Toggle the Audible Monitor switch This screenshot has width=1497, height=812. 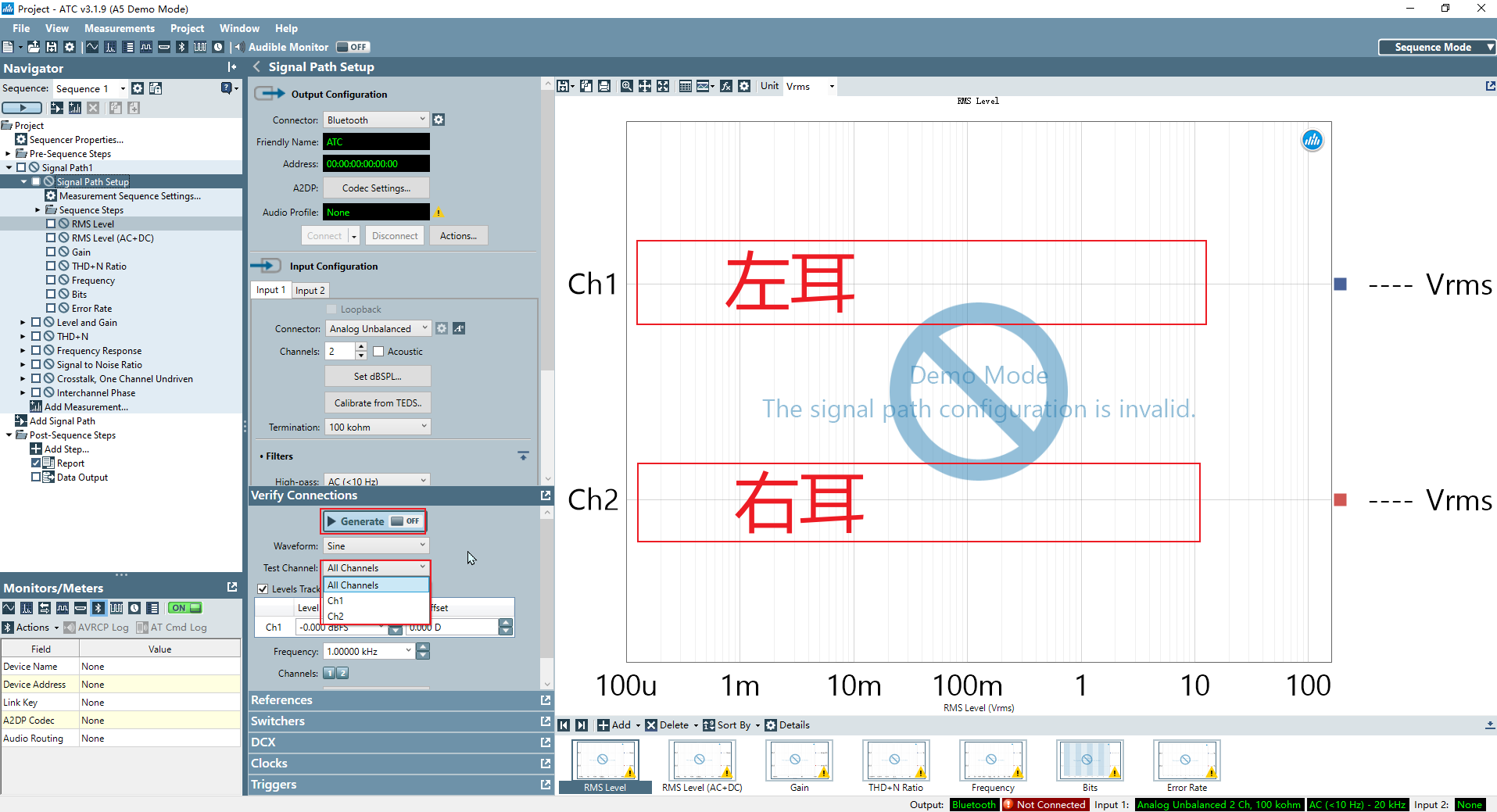353,47
